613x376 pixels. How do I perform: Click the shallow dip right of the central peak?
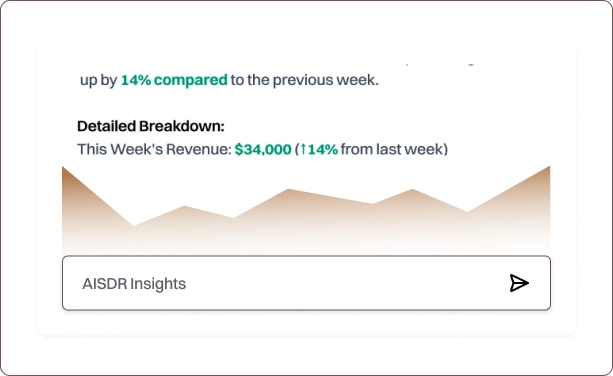pyautogui.click(x=372, y=204)
